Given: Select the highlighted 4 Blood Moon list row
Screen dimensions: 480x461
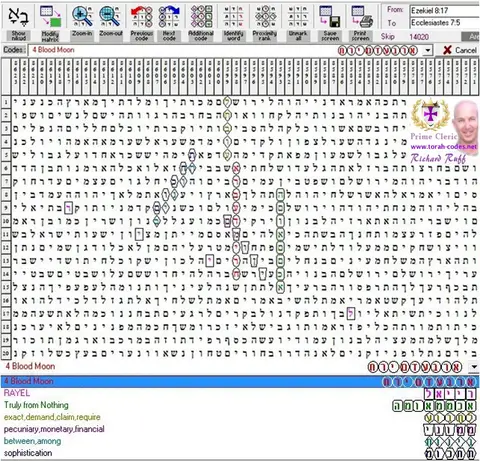Looking at the screenshot, I should point(240,381).
